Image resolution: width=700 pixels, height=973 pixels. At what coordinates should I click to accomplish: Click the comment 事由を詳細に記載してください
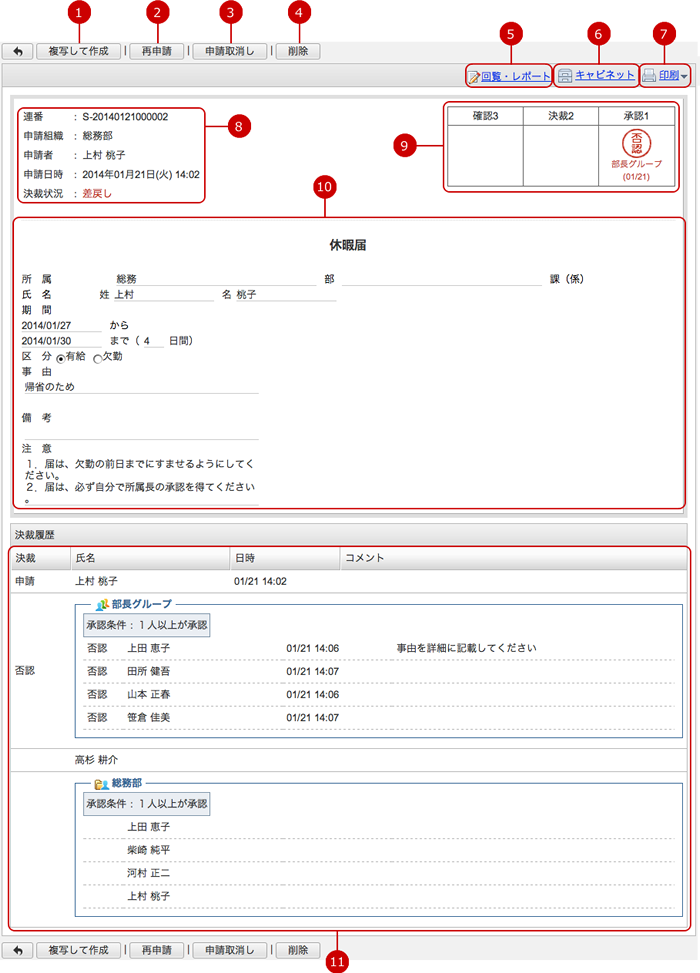(467, 648)
